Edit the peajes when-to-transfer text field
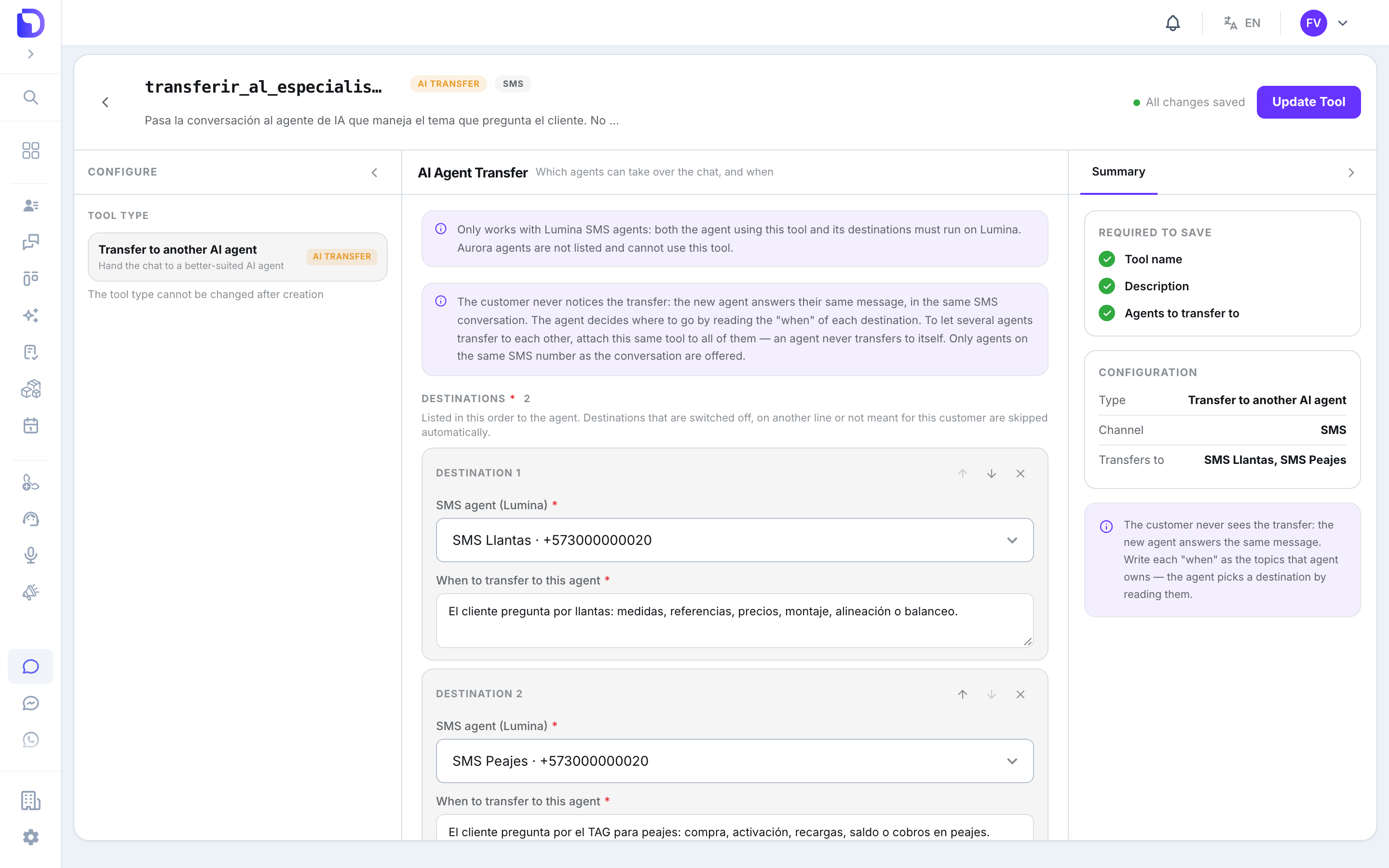The image size is (1389, 868). coord(735,827)
